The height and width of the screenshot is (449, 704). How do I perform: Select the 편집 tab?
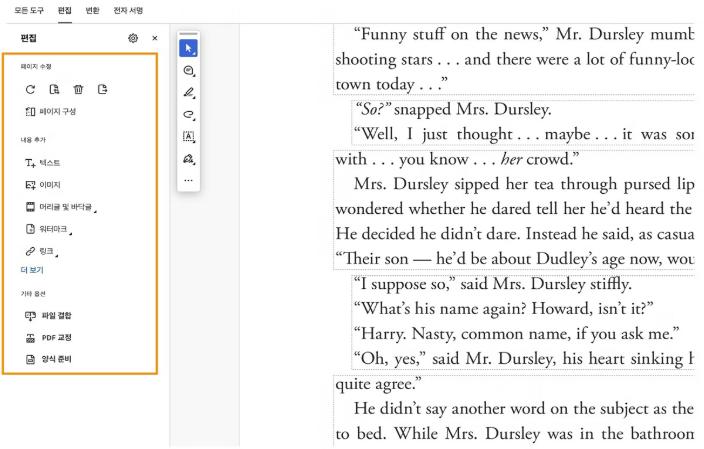pyautogui.click(x=65, y=10)
